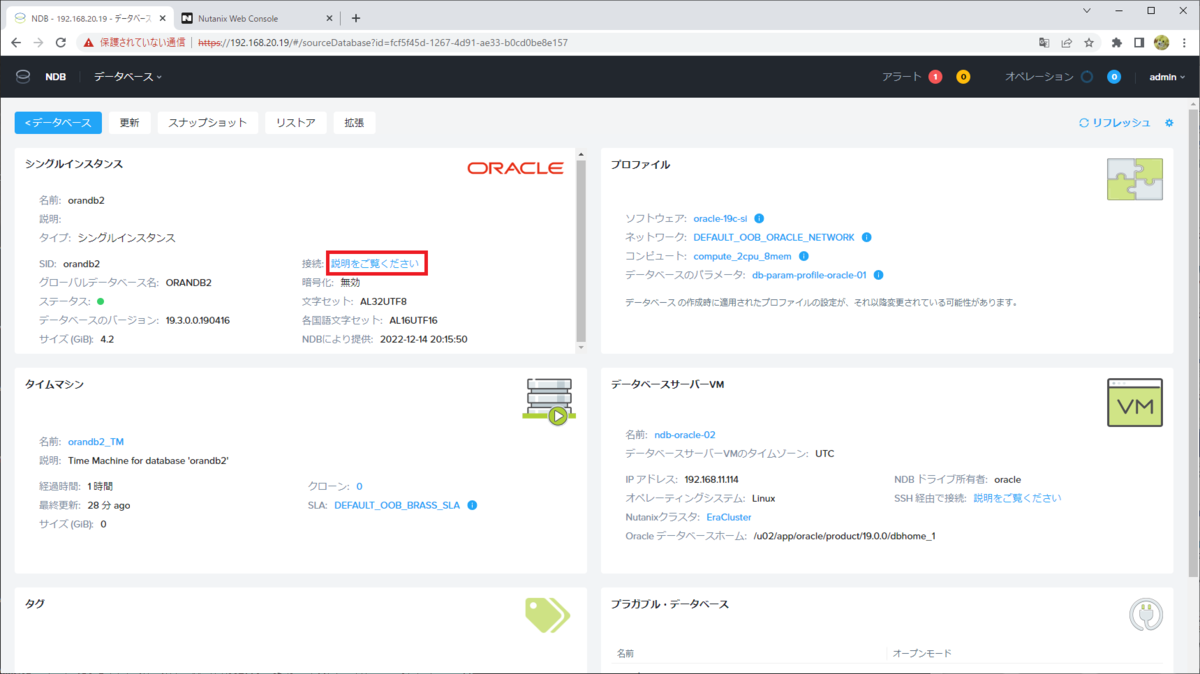Open the tab search chevron

click(1087, 10)
